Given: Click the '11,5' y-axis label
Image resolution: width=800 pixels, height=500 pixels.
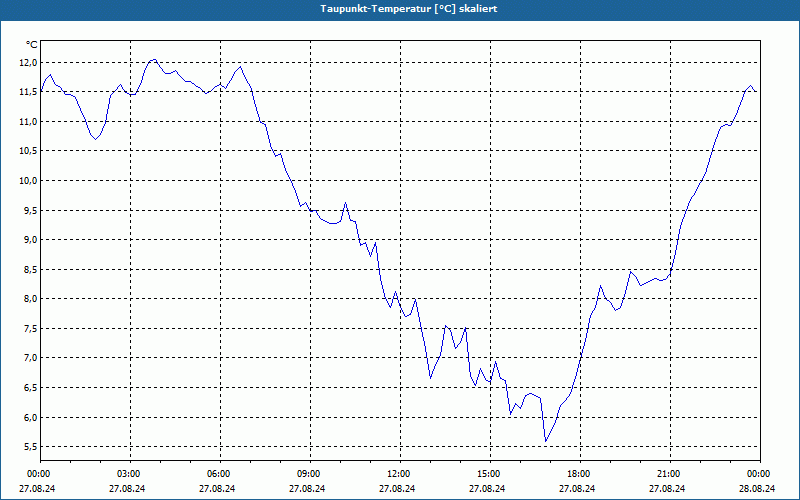Looking at the screenshot, I should coord(28,92).
